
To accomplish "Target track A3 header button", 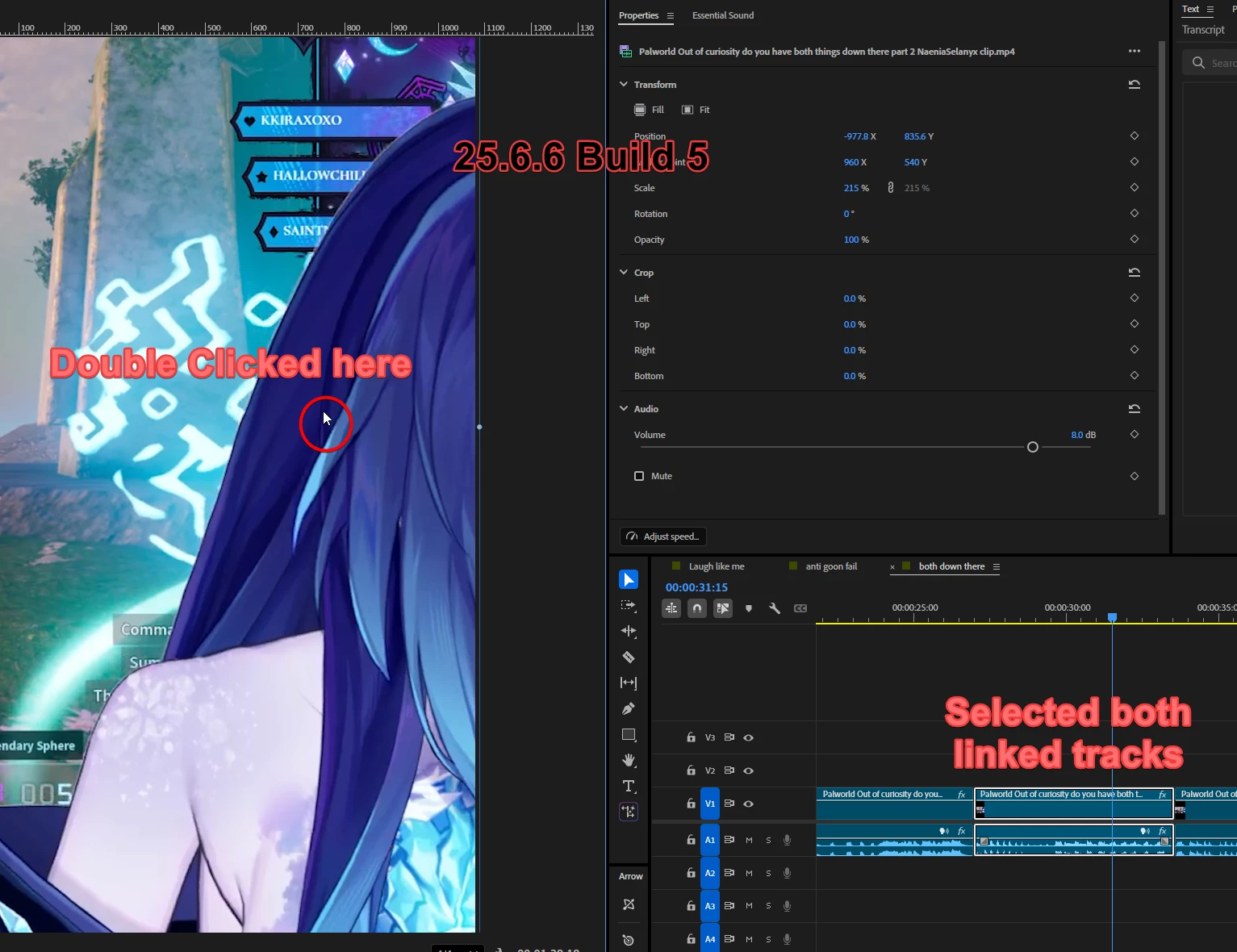I will (710, 906).
